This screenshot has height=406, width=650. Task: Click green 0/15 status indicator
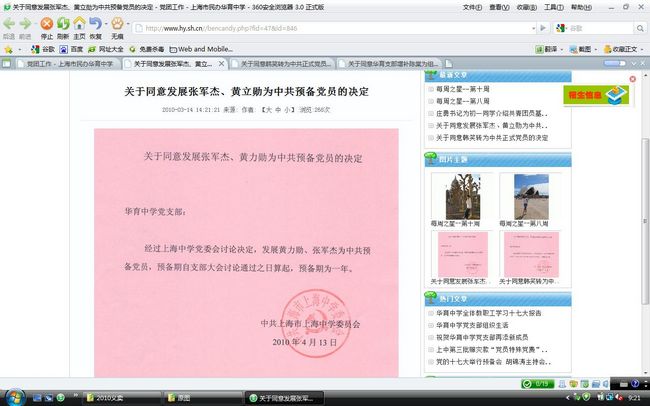pyautogui.click(x=537, y=384)
